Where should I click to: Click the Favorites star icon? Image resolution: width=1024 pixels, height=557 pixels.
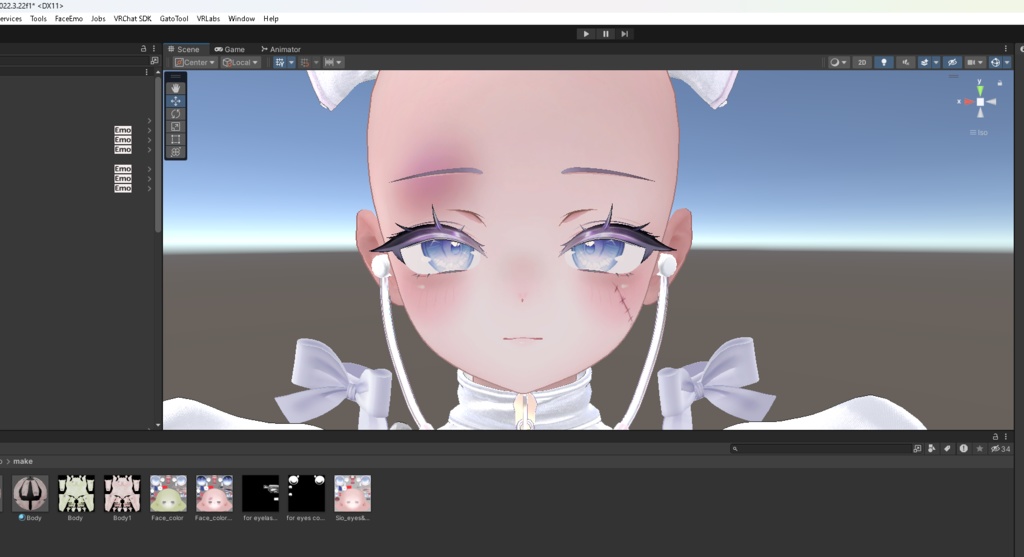979,449
